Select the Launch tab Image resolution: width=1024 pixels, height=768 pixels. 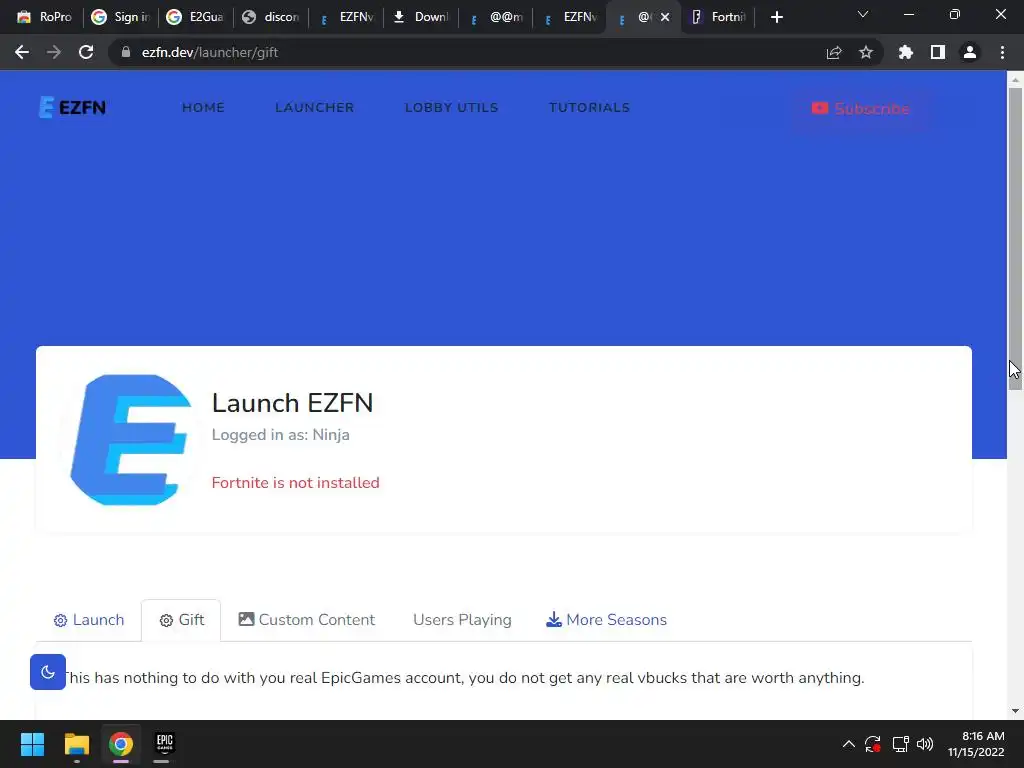[89, 620]
